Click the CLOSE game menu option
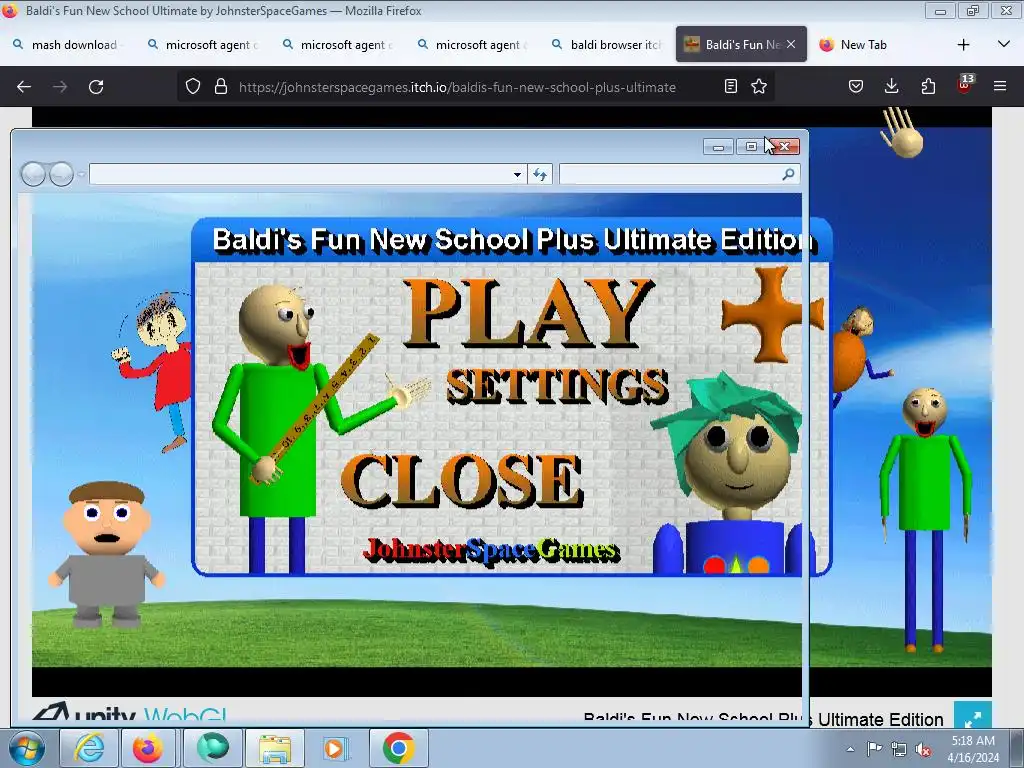 tap(462, 481)
